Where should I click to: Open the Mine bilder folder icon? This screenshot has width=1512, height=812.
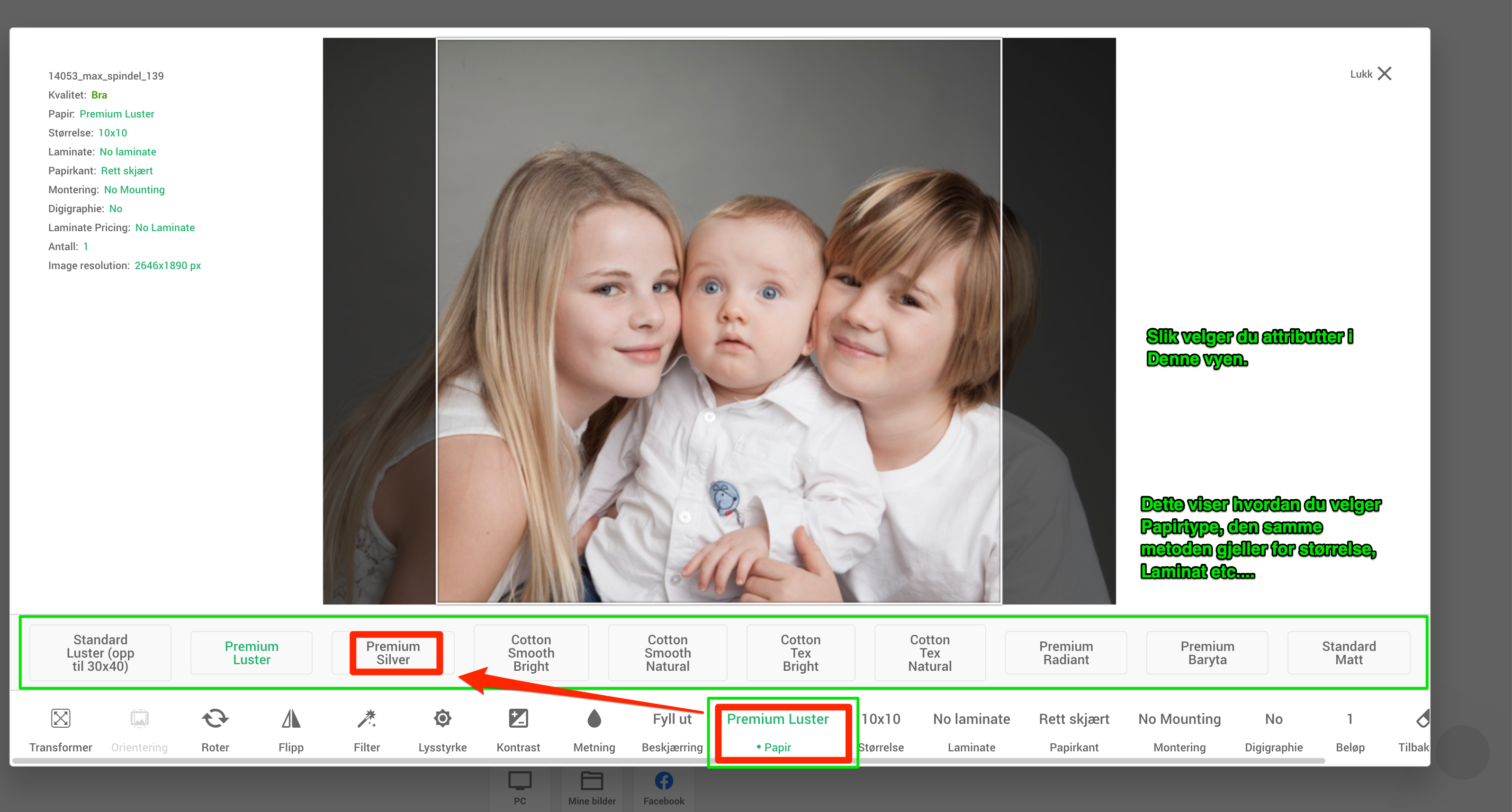pos(592,782)
